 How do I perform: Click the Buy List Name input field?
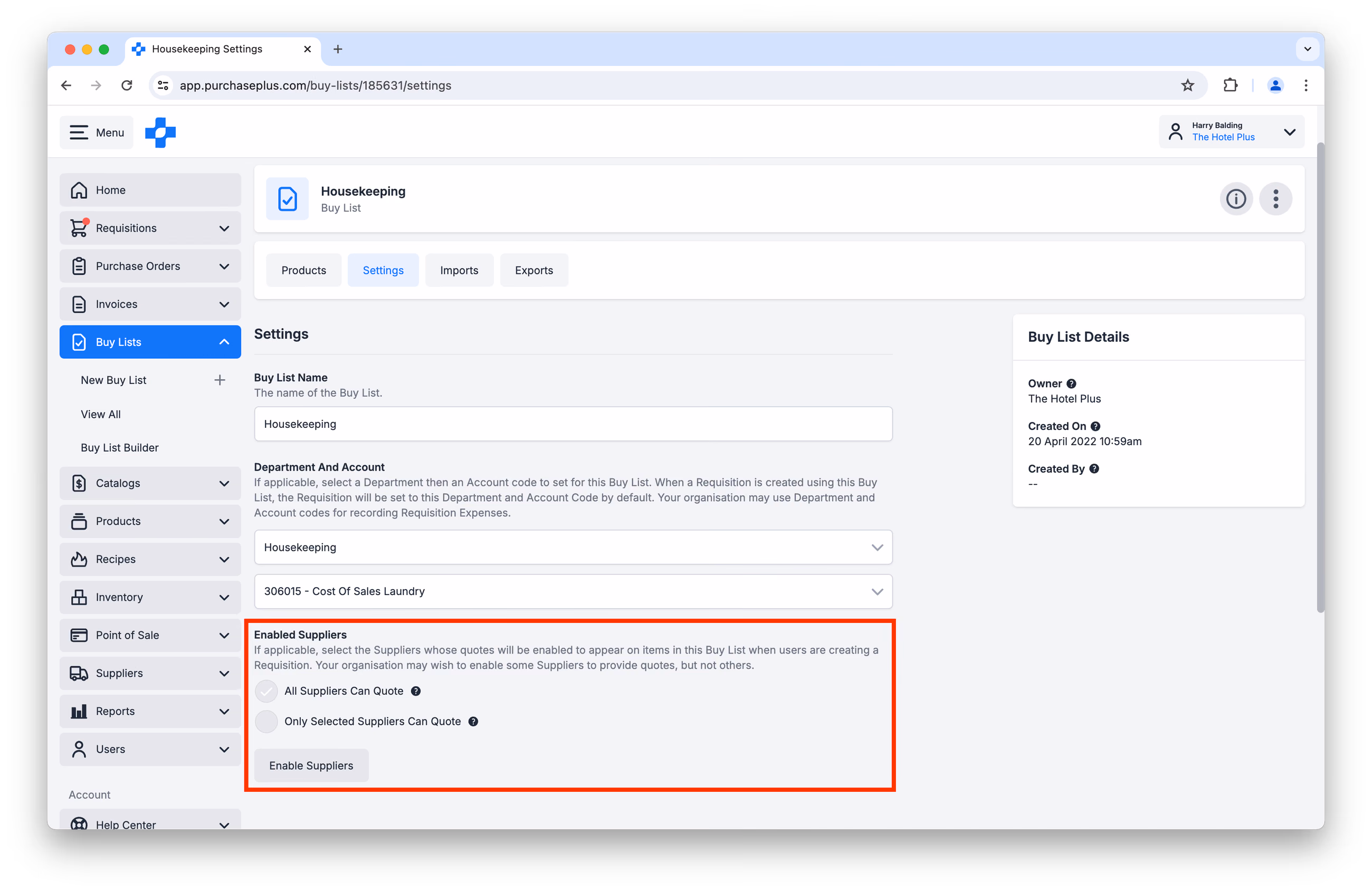coord(573,424)
